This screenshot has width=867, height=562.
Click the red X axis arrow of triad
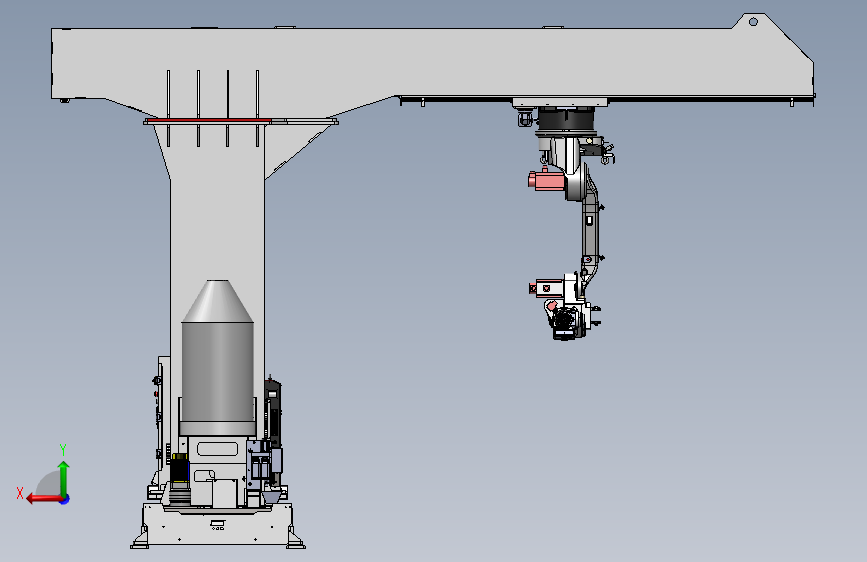pyautogui.click(x=43, y=499)
